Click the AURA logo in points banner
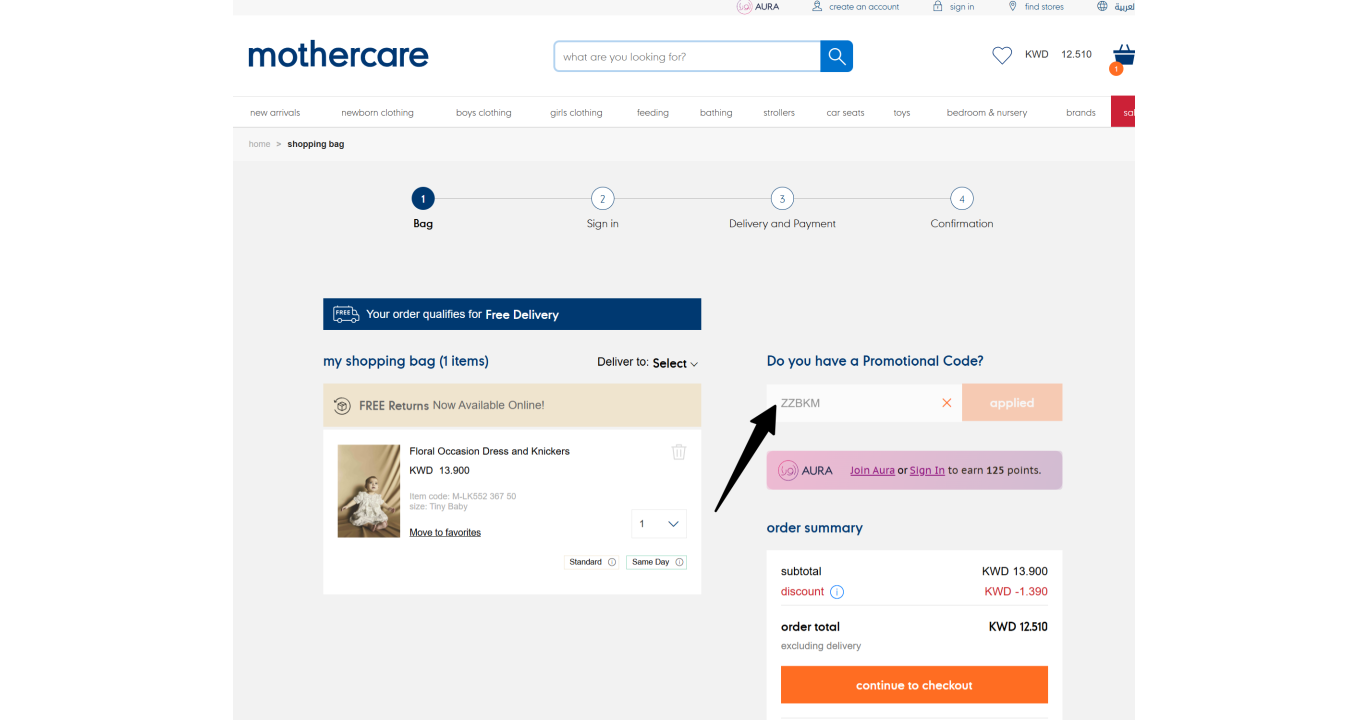The width and height of the screenshot is (1368, 720). click(805, 470)
